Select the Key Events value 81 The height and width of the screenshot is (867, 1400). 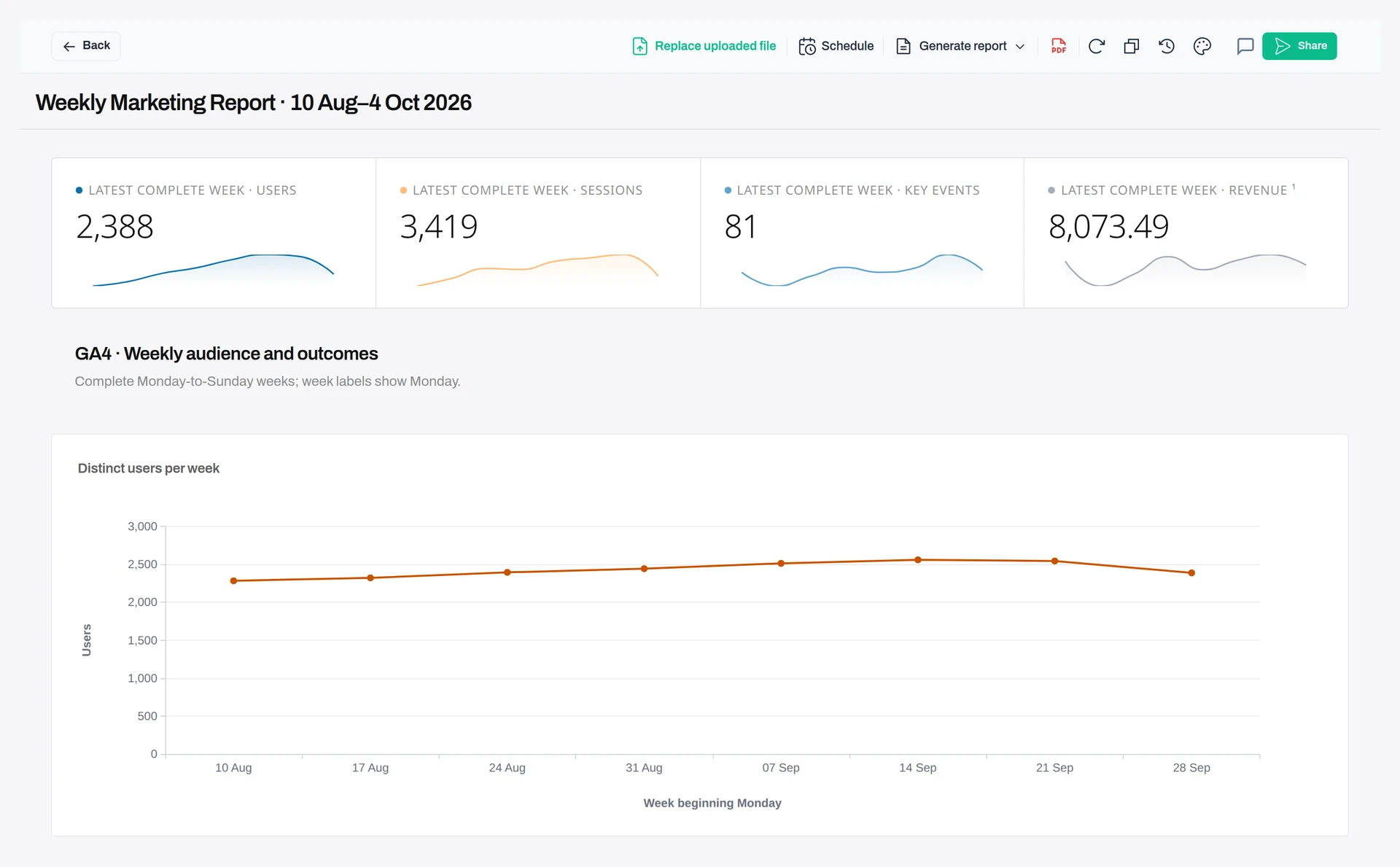point(740,227)
